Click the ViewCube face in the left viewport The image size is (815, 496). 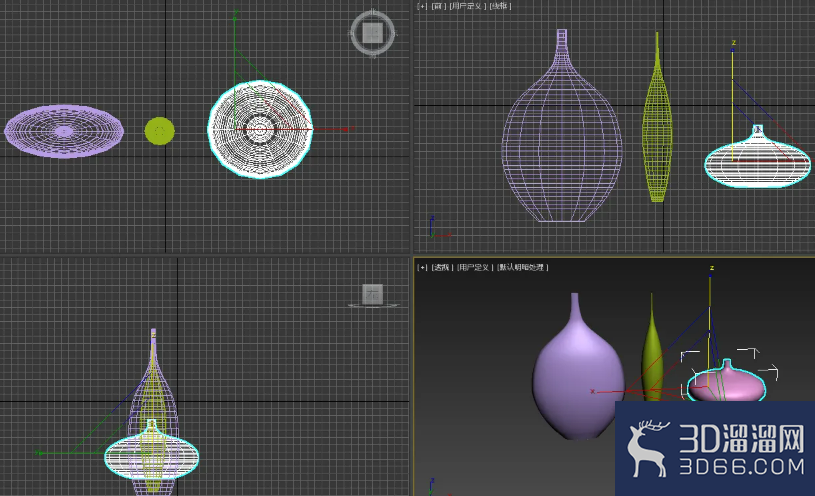(373, 294)
